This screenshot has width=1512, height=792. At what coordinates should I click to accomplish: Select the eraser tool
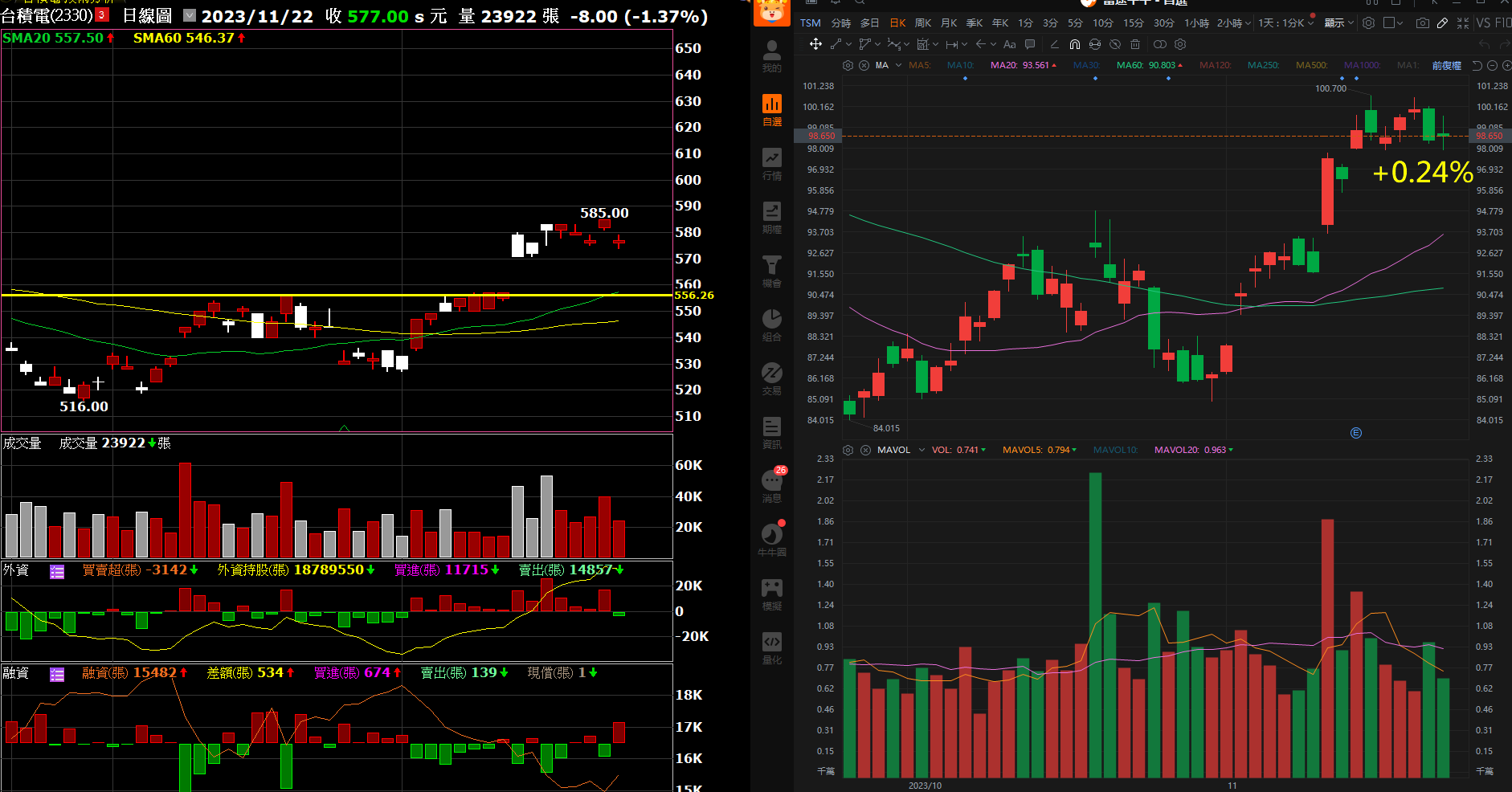tap(1054, 44)
